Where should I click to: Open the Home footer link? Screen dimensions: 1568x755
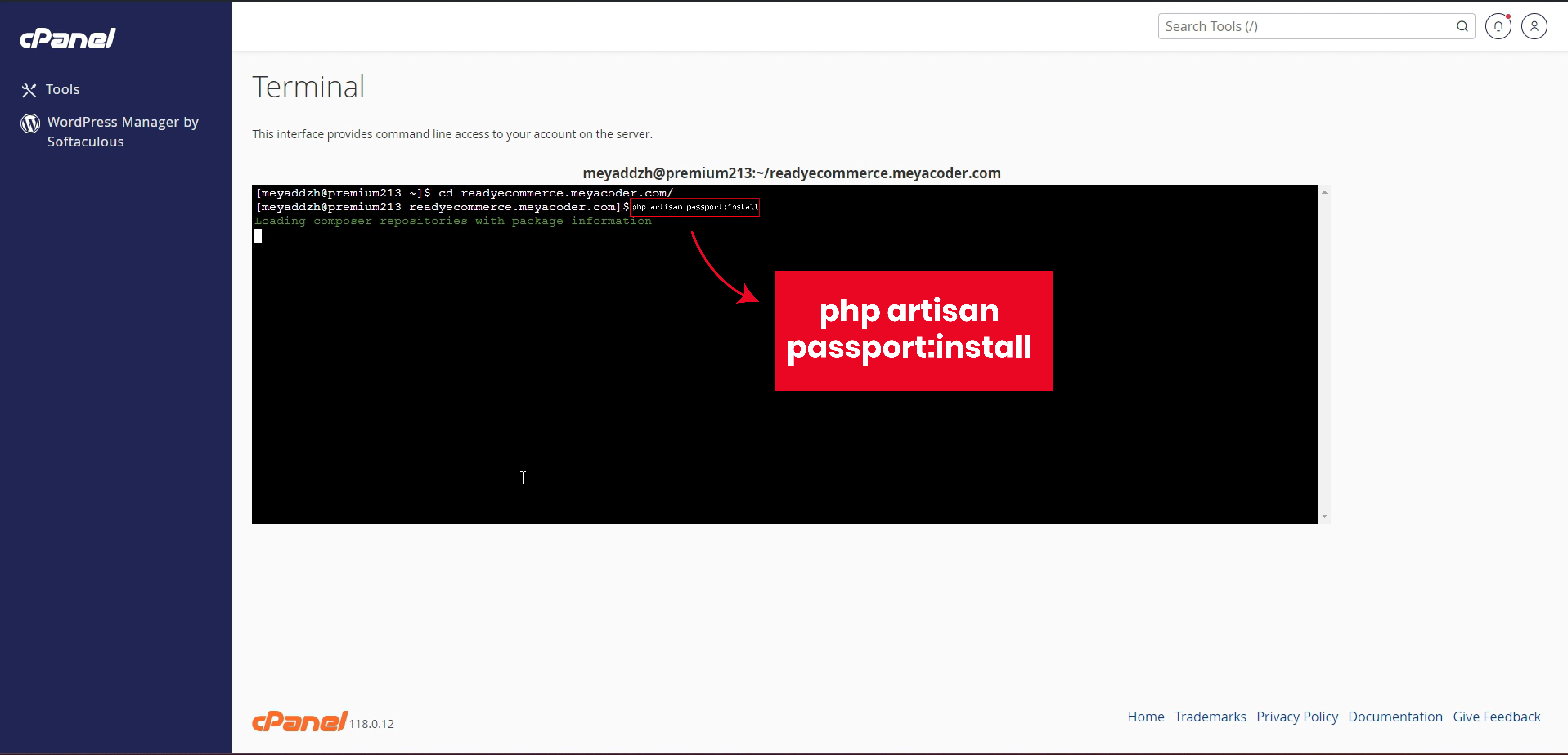pyautogui.click(x=1146, y=717)
